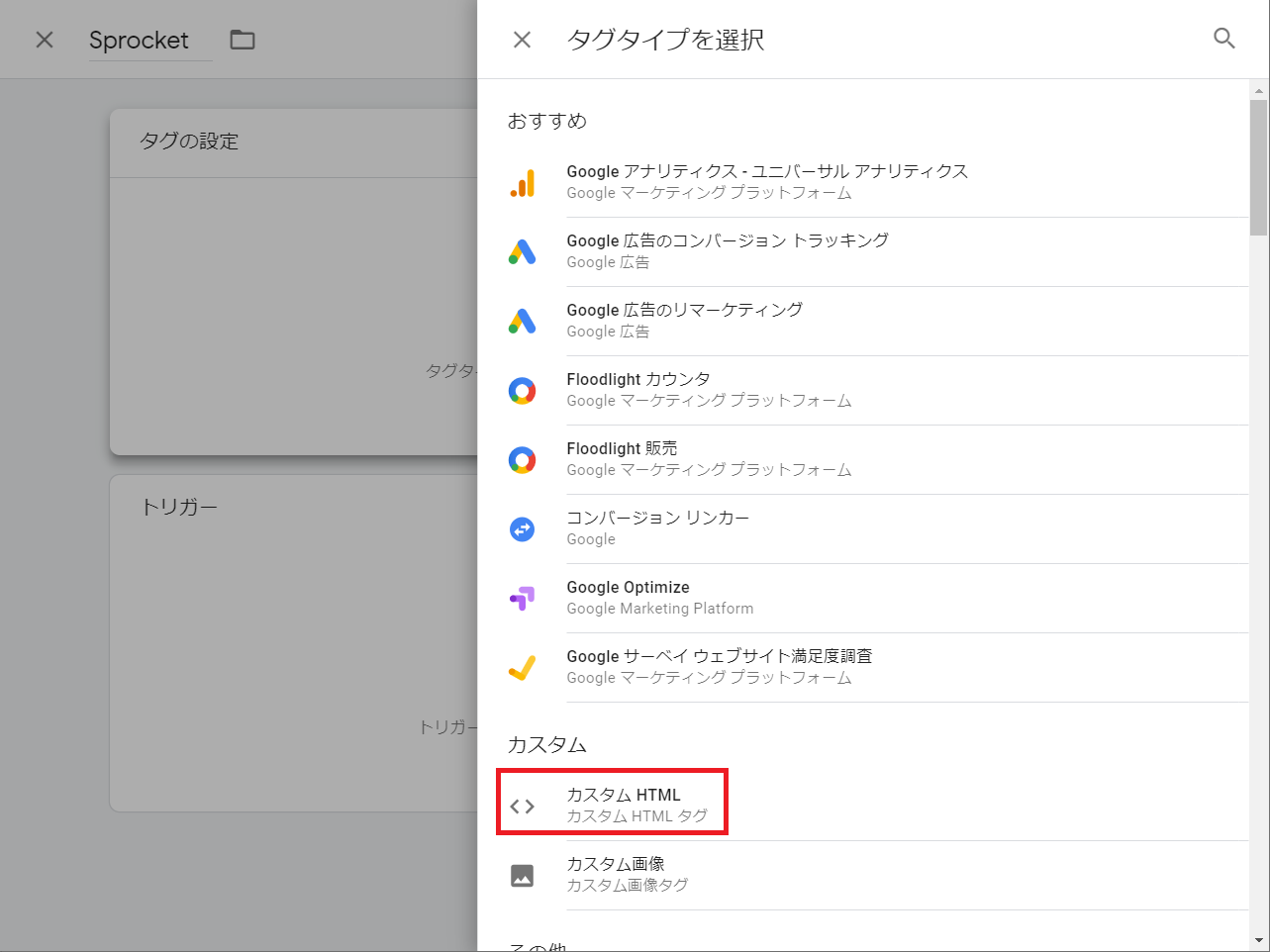Click scrollbar down arrow
This screenshot has height=952, width=1270.
pyautogui.click(x=1258, y=940)
